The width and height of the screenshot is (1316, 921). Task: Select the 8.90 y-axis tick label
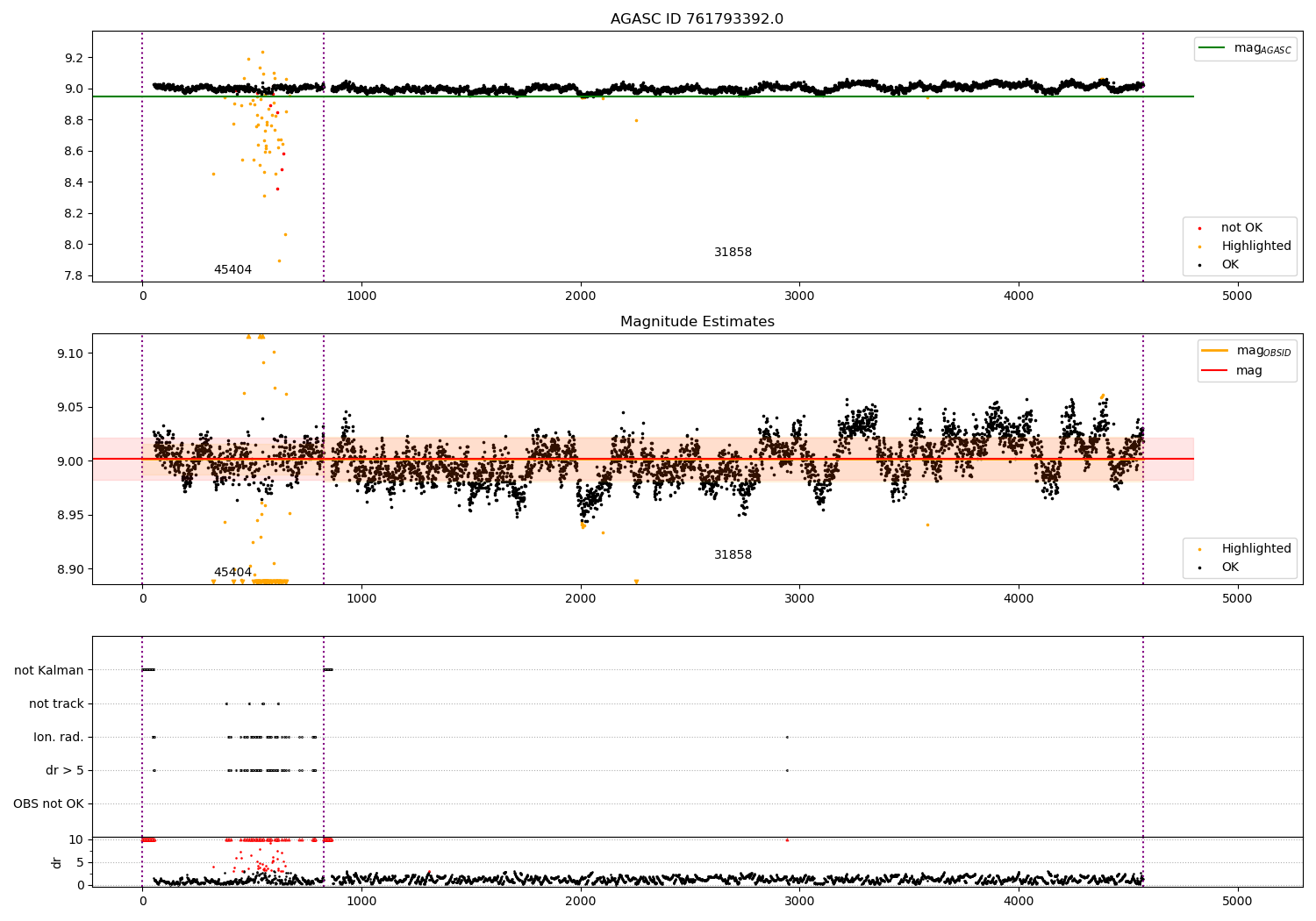(x=69, y=569)
